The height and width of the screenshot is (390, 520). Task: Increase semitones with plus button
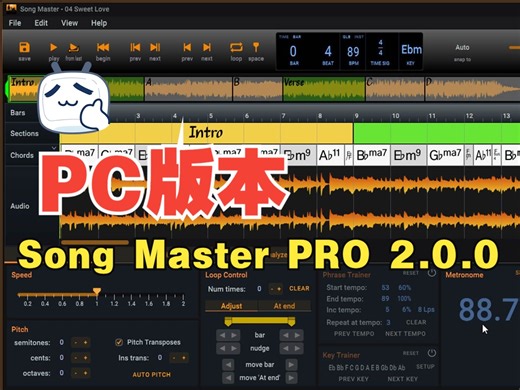coord(85,342)
